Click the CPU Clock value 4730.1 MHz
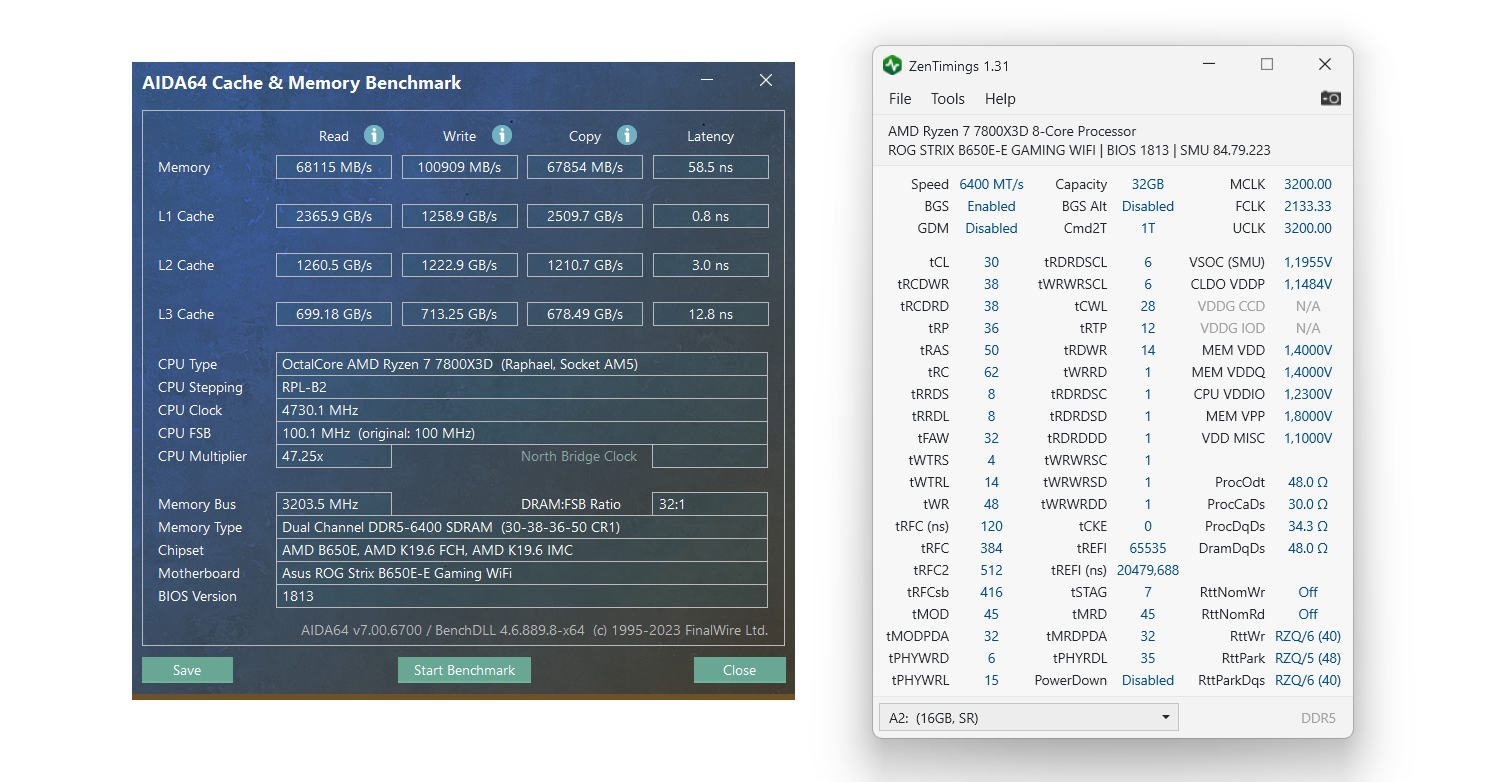Image resolution: width=1492 pixels, height=782 pixels. click(522, 410)
